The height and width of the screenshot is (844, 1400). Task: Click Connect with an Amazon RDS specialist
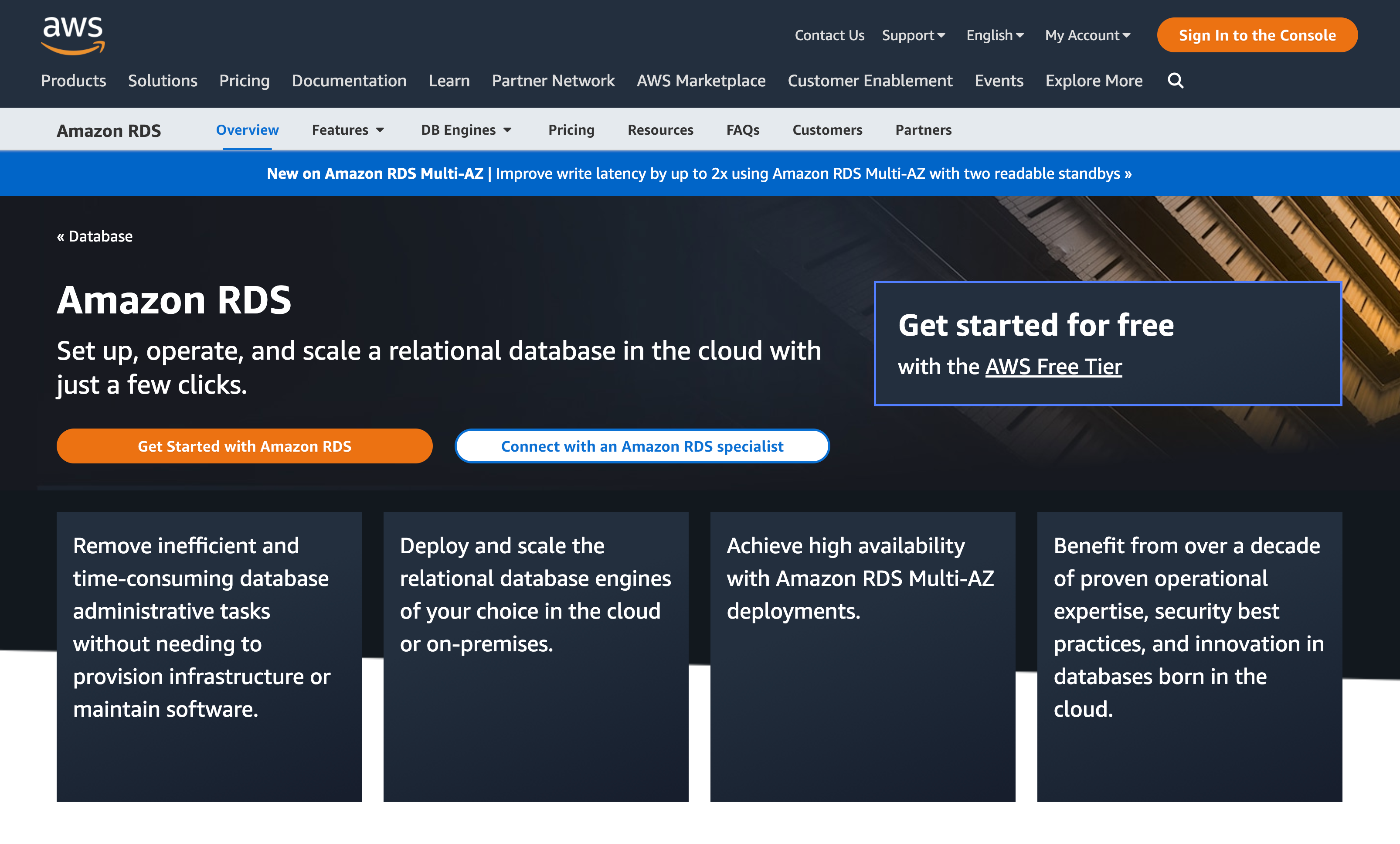(x=642, y=446)
